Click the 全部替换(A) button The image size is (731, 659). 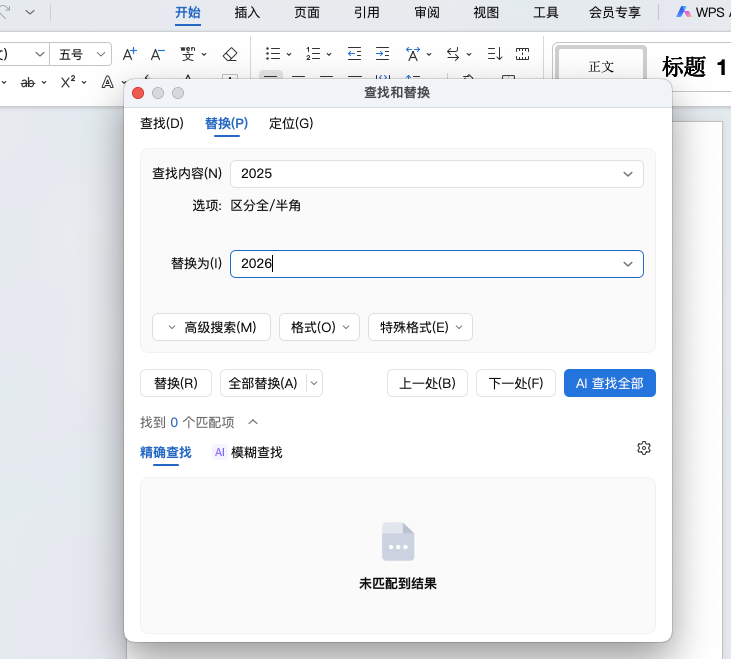coord(263,383)
